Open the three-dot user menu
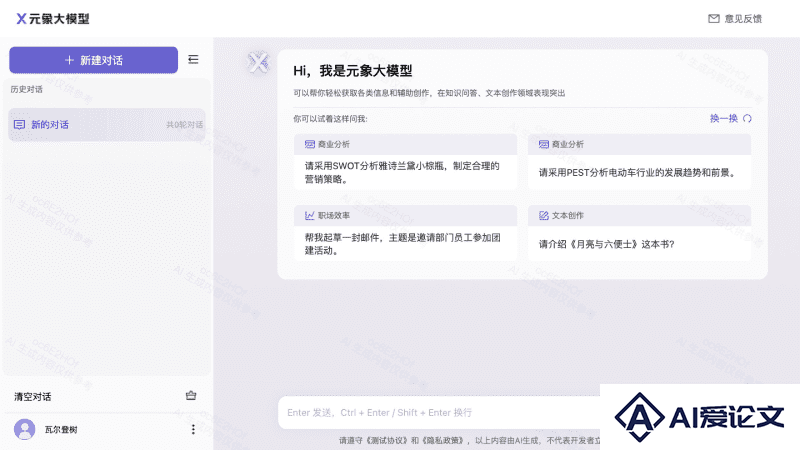Viewport: 800px width, 450px height. (x=193, y=430)
